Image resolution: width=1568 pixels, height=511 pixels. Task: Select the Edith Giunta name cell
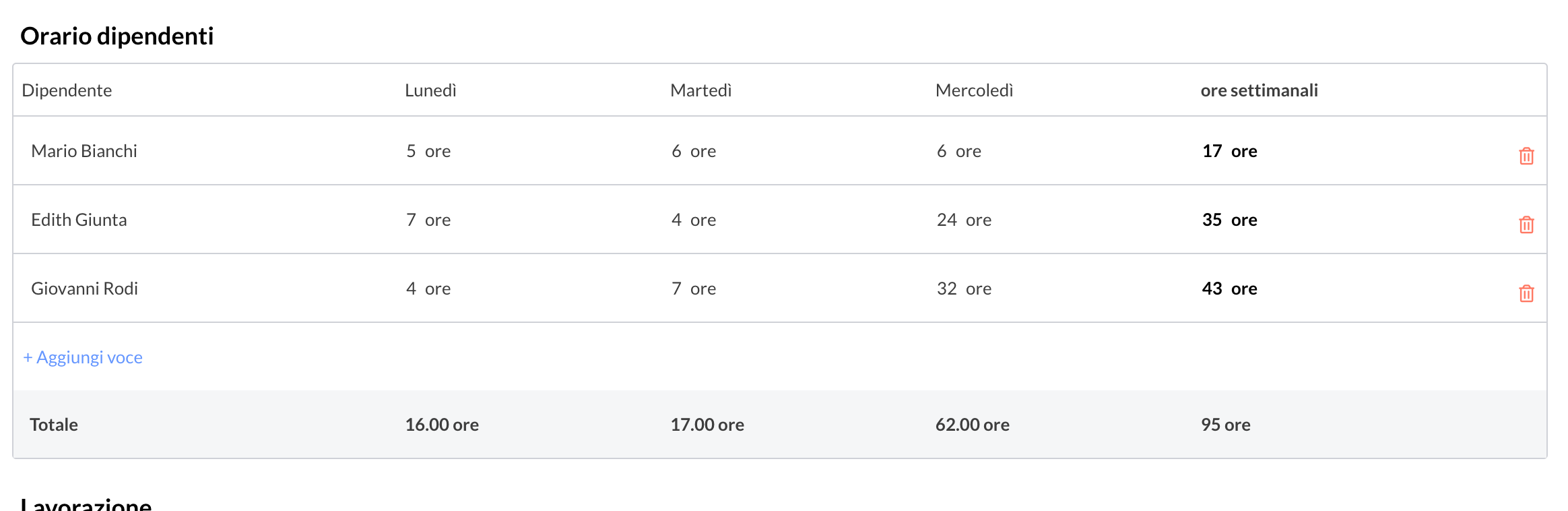79,220
